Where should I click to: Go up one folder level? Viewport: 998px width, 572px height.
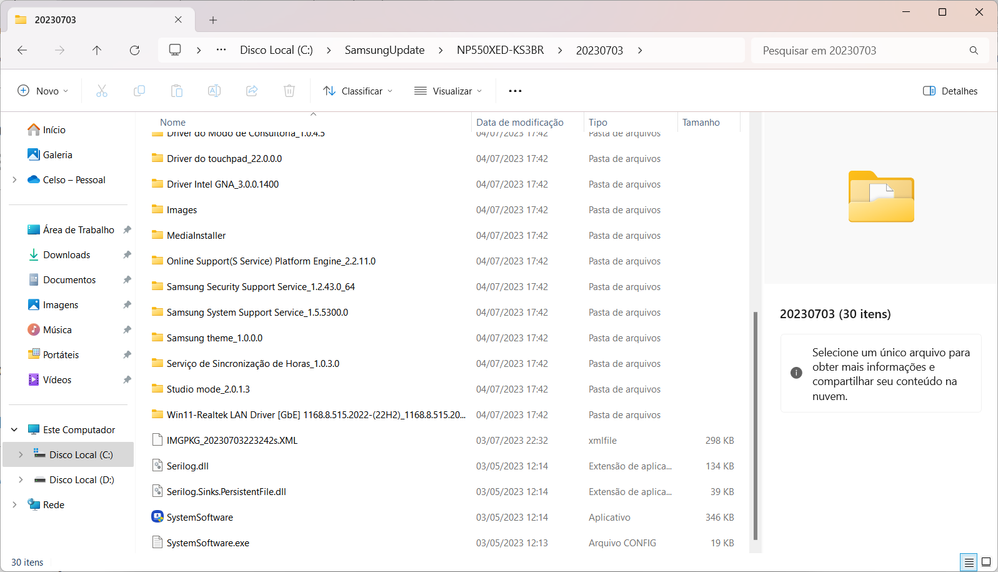(x=97, y=50)
